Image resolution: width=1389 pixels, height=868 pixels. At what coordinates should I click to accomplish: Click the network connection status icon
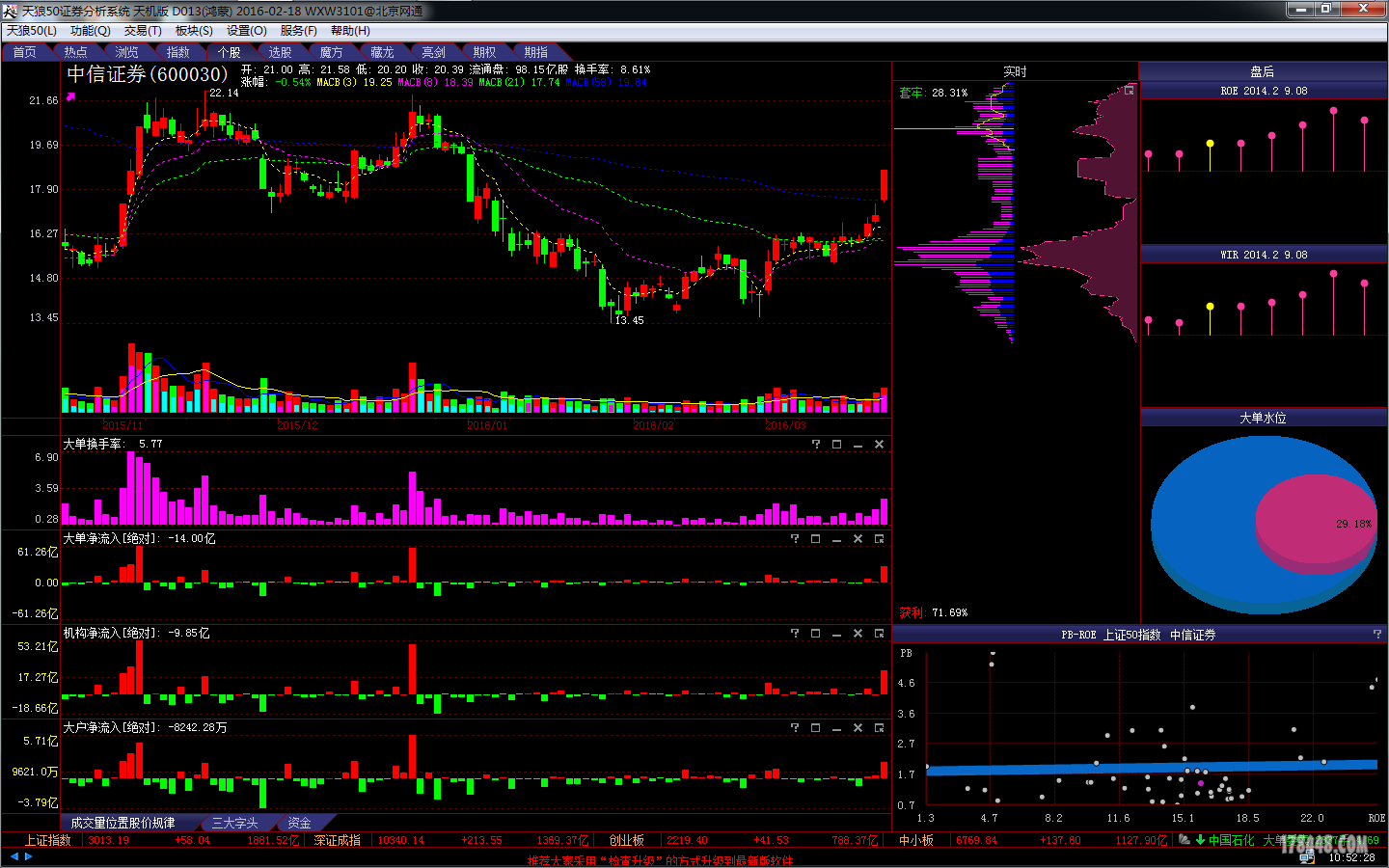1306,856
